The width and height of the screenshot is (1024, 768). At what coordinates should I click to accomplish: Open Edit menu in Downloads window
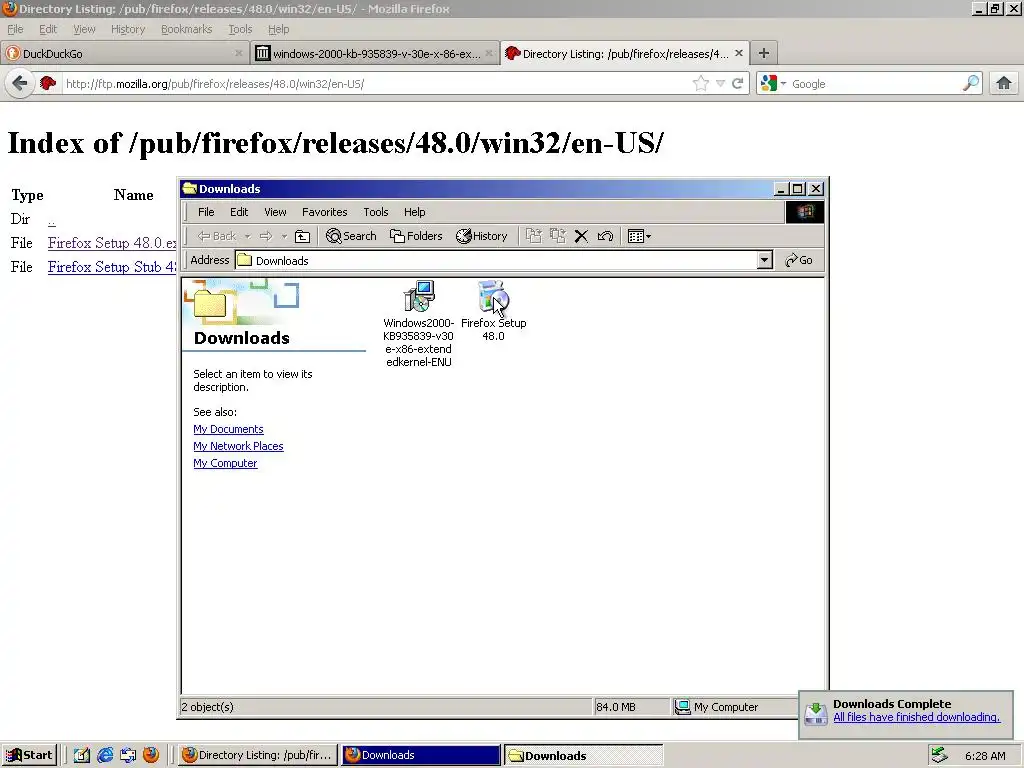coord(239,212)
